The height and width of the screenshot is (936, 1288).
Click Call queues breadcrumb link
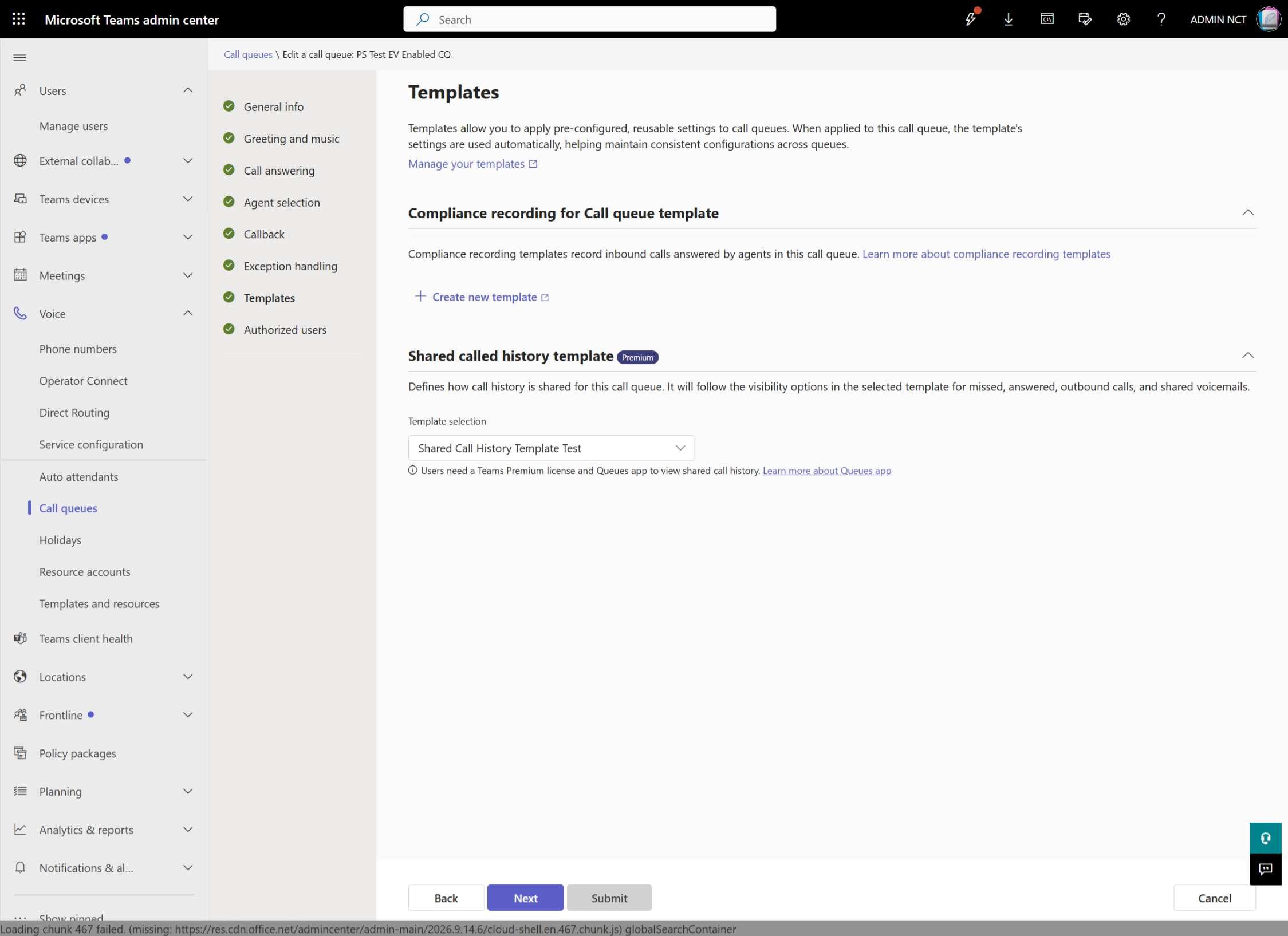248,54
